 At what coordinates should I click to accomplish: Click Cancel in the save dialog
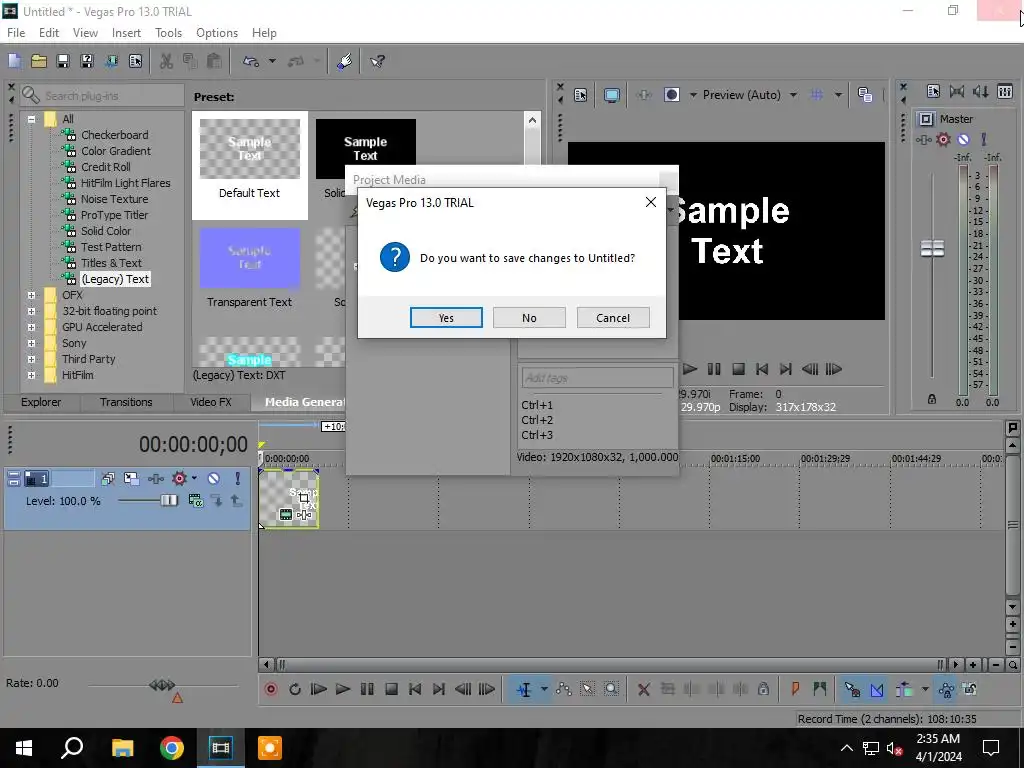tap(613, 318)
